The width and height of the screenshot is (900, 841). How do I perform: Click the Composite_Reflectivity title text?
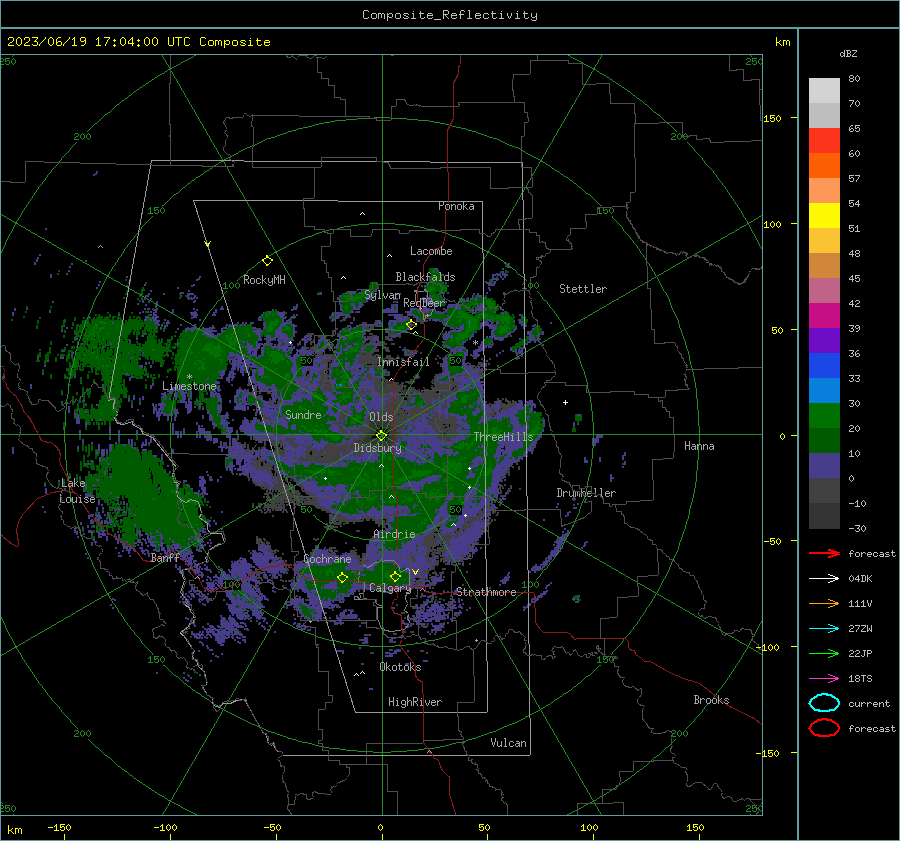[x=449, y=15]
